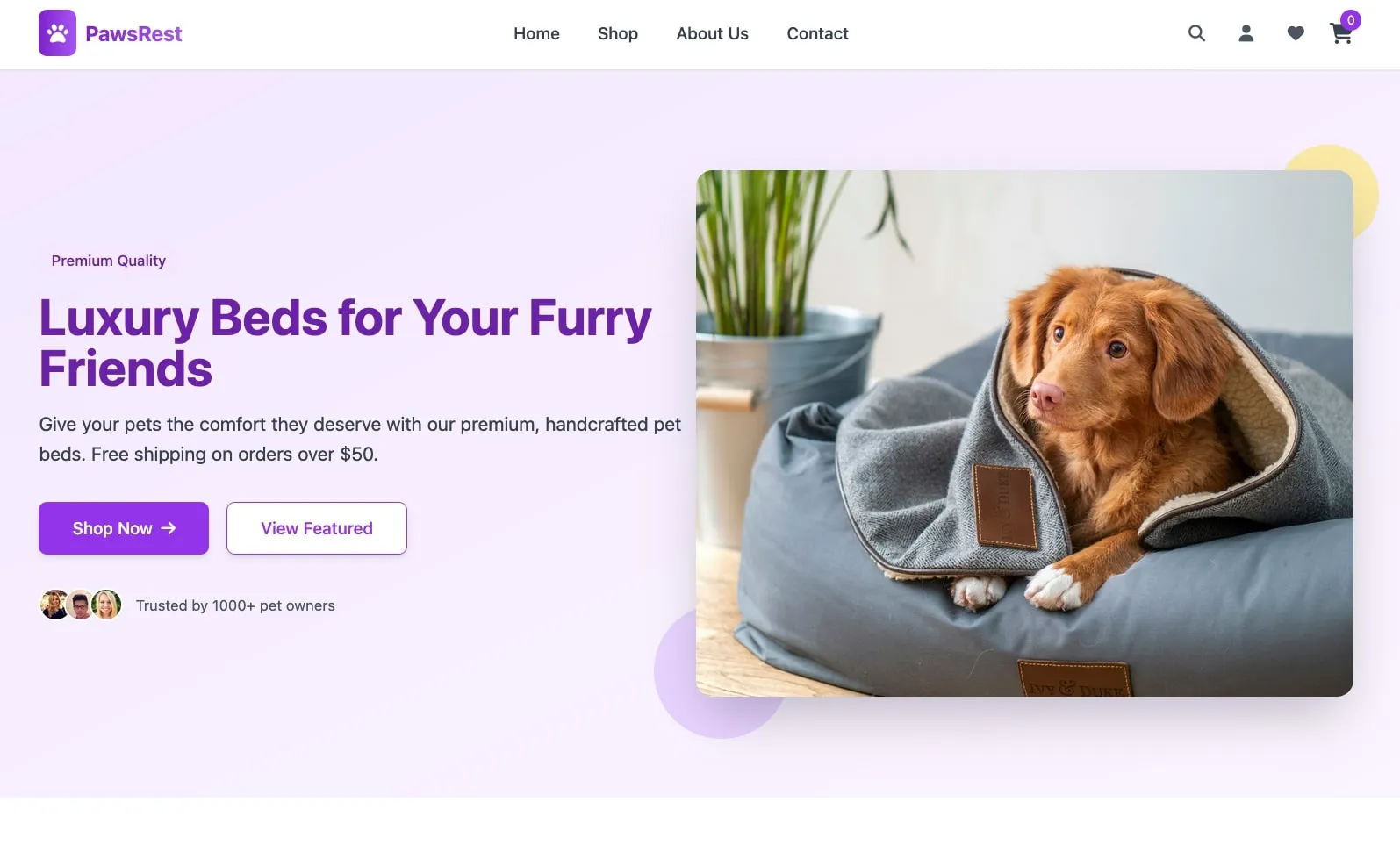Click the PawsRest brand name text
Screen dimensions: 1400x845
[x=133, y=34]
